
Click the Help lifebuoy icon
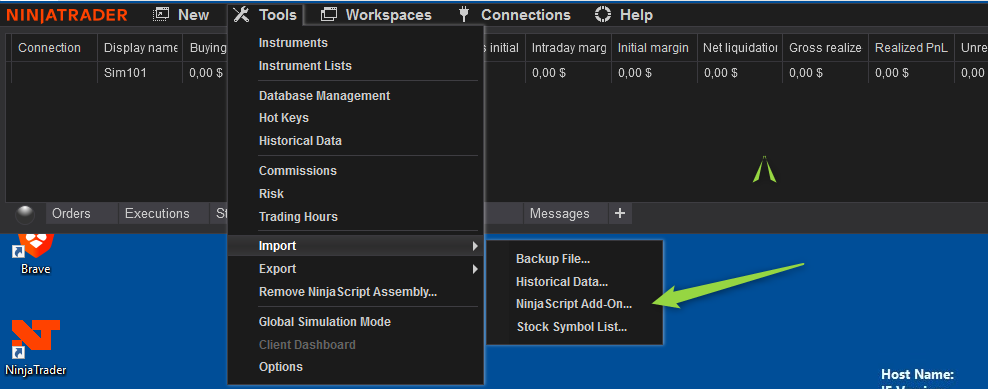point(603,15)
